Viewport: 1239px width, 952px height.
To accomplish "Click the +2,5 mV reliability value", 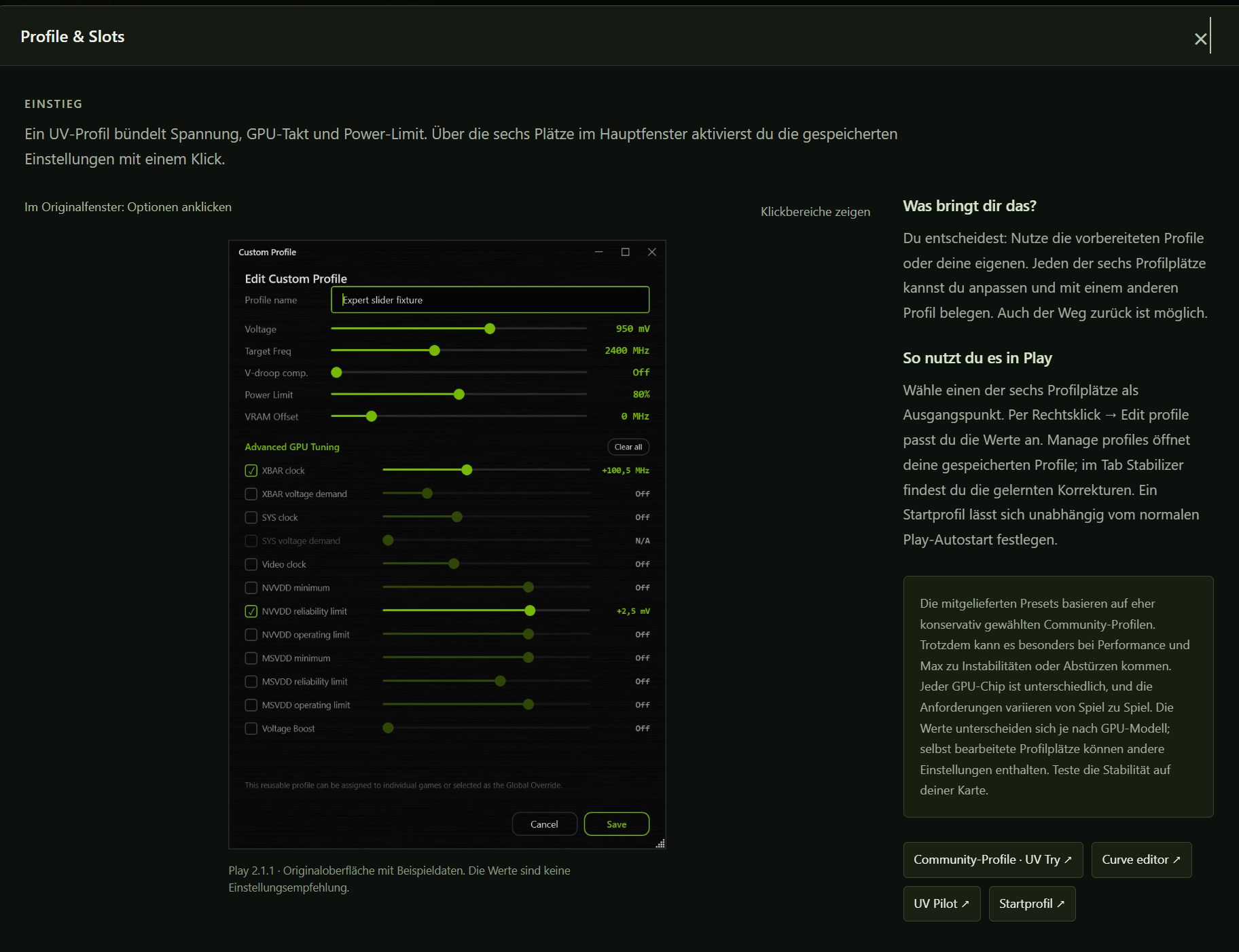I will [633, 611].
